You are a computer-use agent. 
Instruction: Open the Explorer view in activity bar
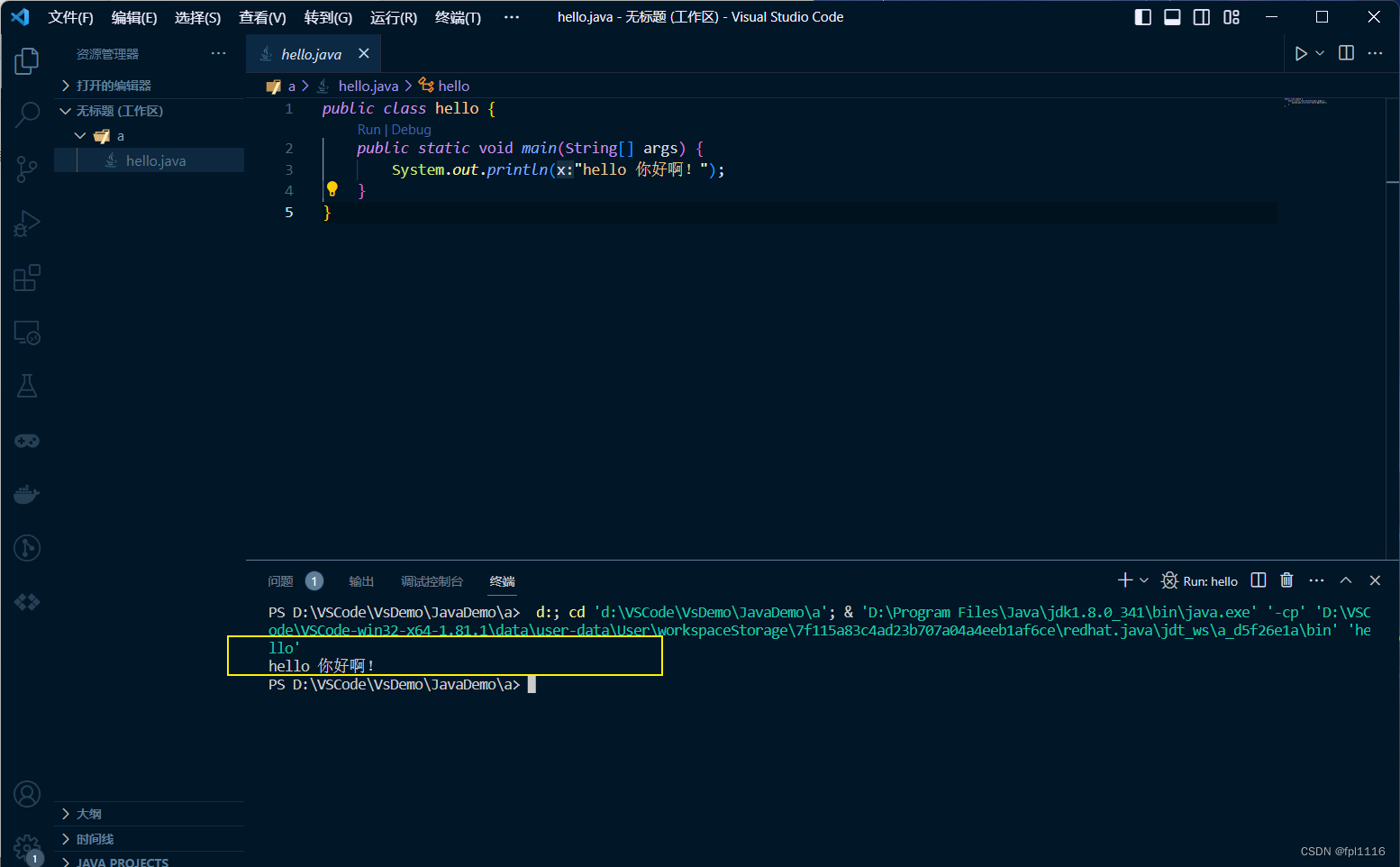[27, 61]
